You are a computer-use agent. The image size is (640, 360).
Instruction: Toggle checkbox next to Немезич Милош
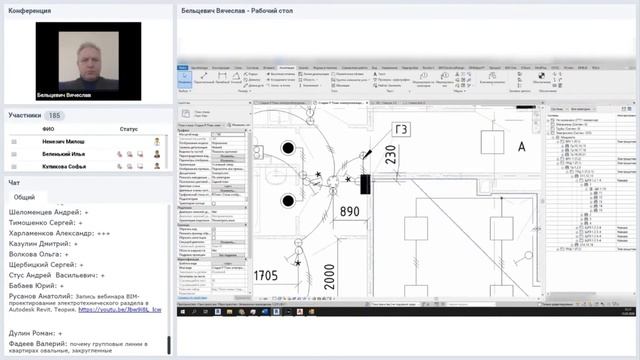point(14,142)
